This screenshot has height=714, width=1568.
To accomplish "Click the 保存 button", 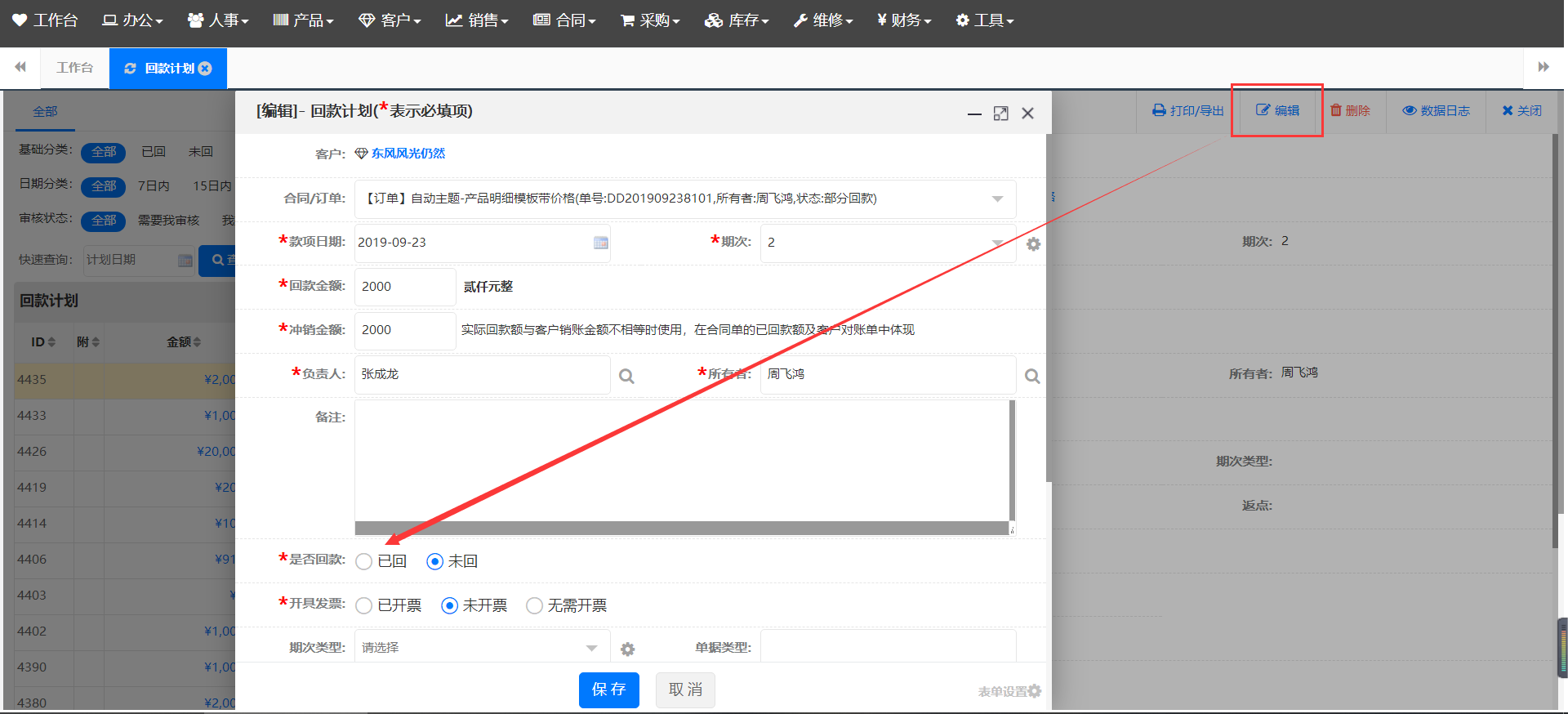I will coord(609,690).
